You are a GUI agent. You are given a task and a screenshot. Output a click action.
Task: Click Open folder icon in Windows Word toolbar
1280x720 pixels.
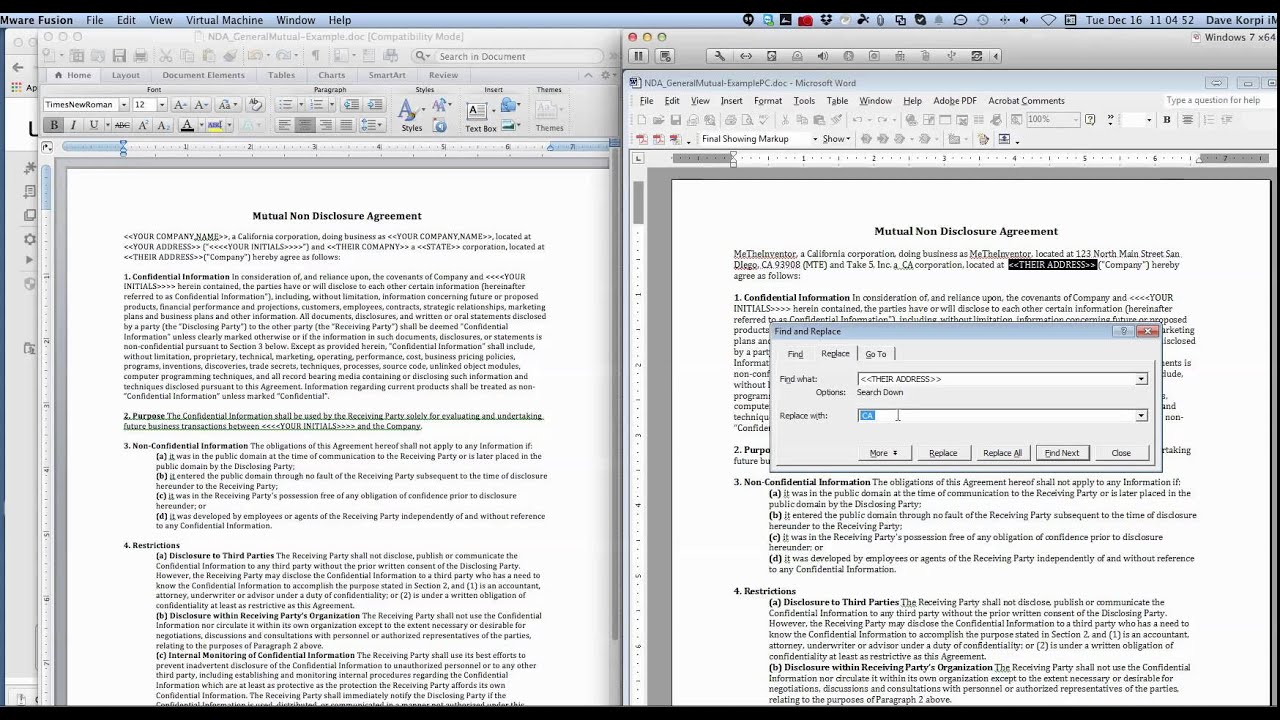(658, 119)
